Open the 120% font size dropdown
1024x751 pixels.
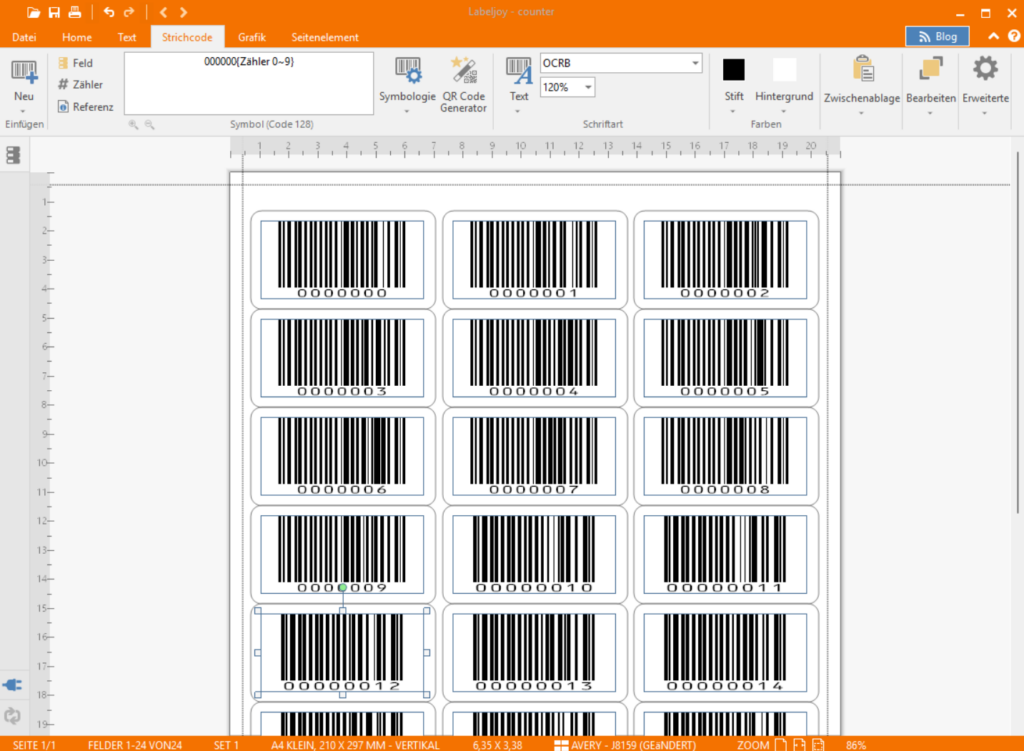585,87
